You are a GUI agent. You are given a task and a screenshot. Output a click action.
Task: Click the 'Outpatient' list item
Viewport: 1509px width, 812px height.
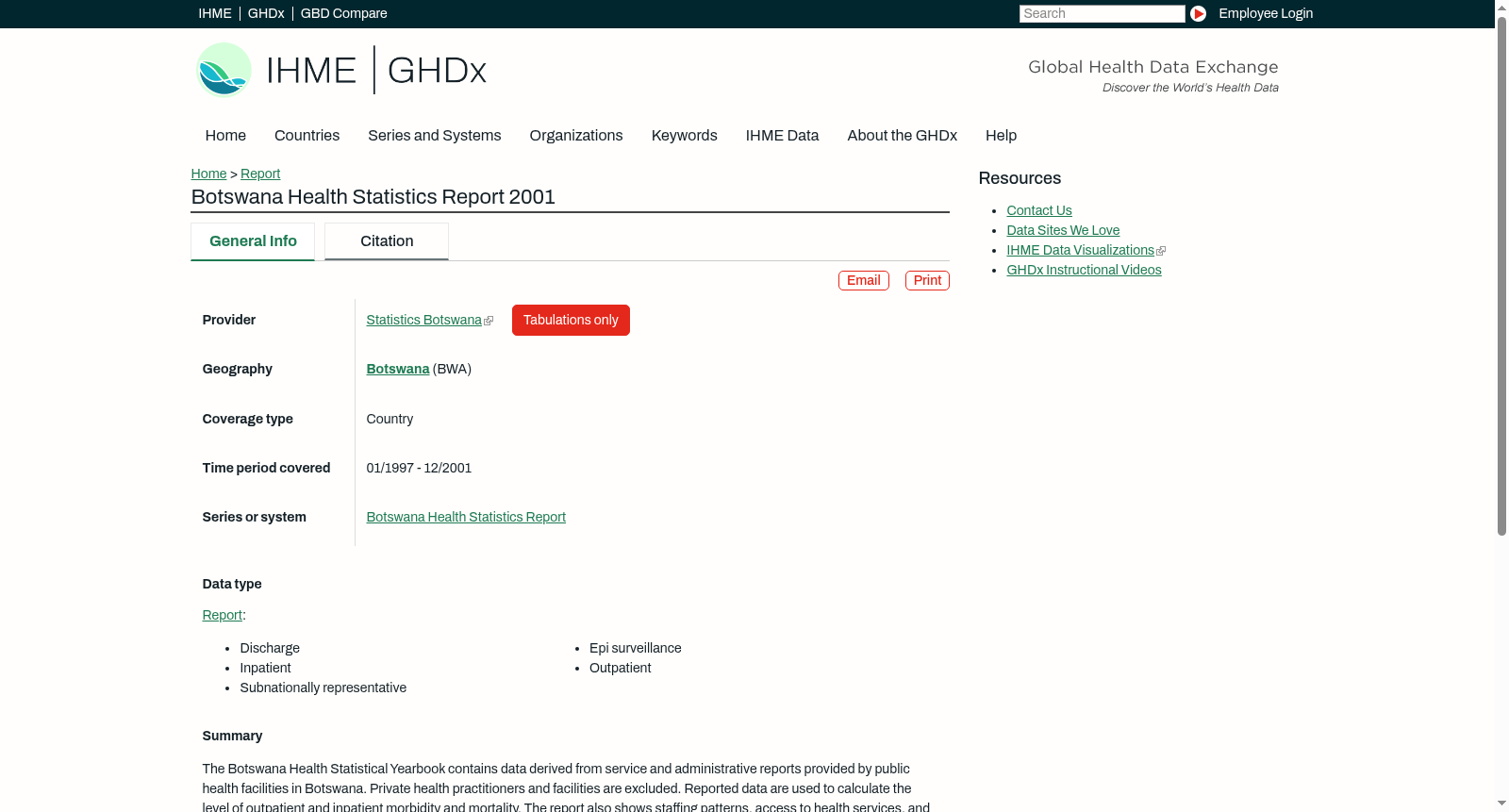pyautogui.click(x=620, y=668)
